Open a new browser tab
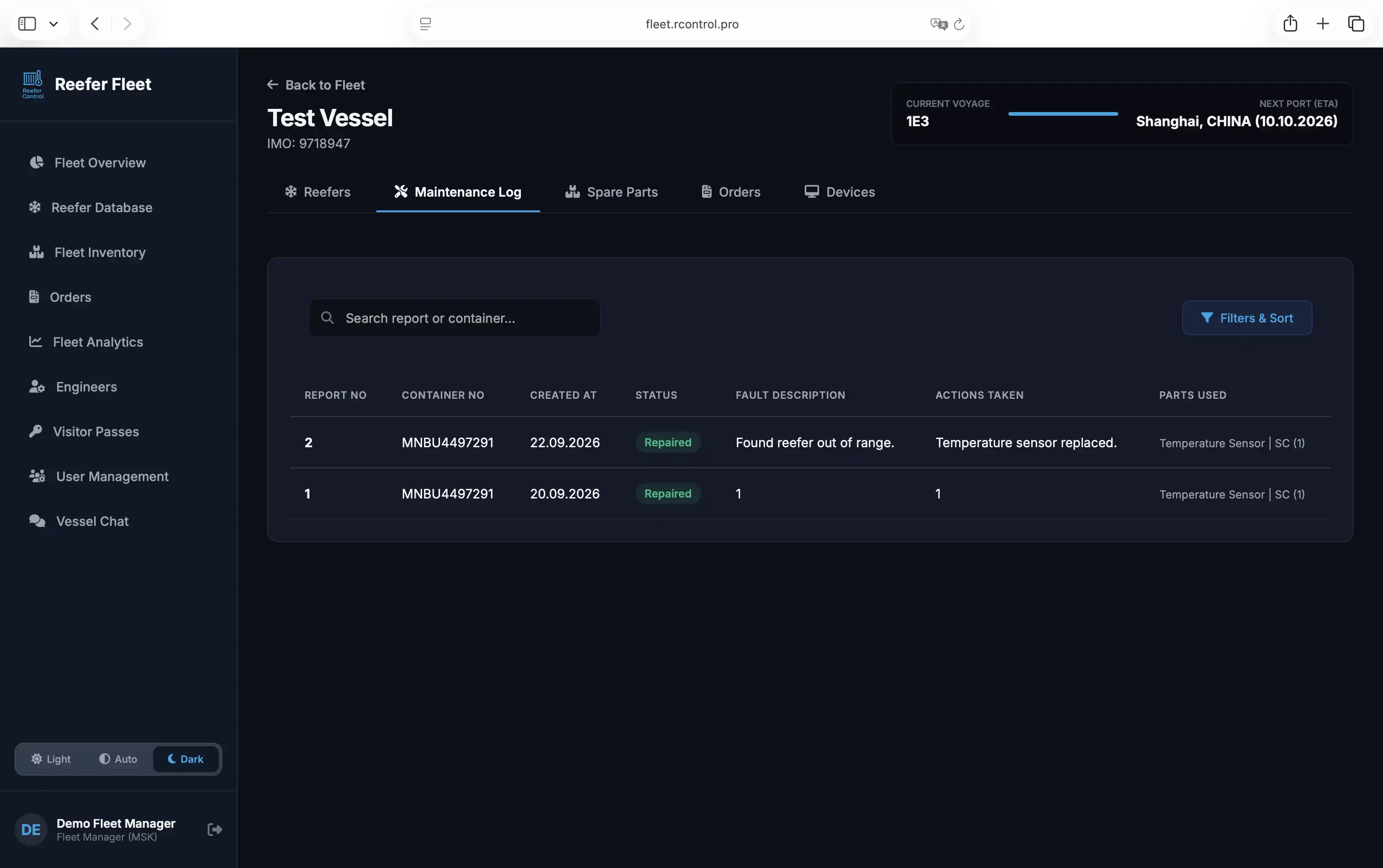The image size is (1383, 868). click(x=1323, y=23)
